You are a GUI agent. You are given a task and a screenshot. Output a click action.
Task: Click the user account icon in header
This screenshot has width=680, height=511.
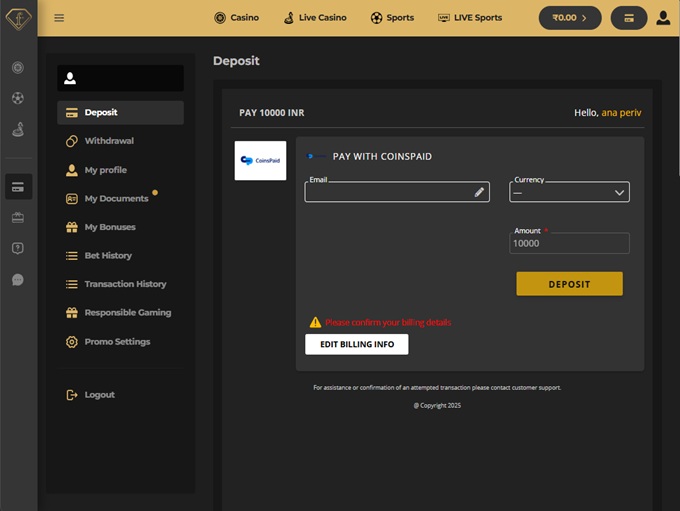coord(663,18)
